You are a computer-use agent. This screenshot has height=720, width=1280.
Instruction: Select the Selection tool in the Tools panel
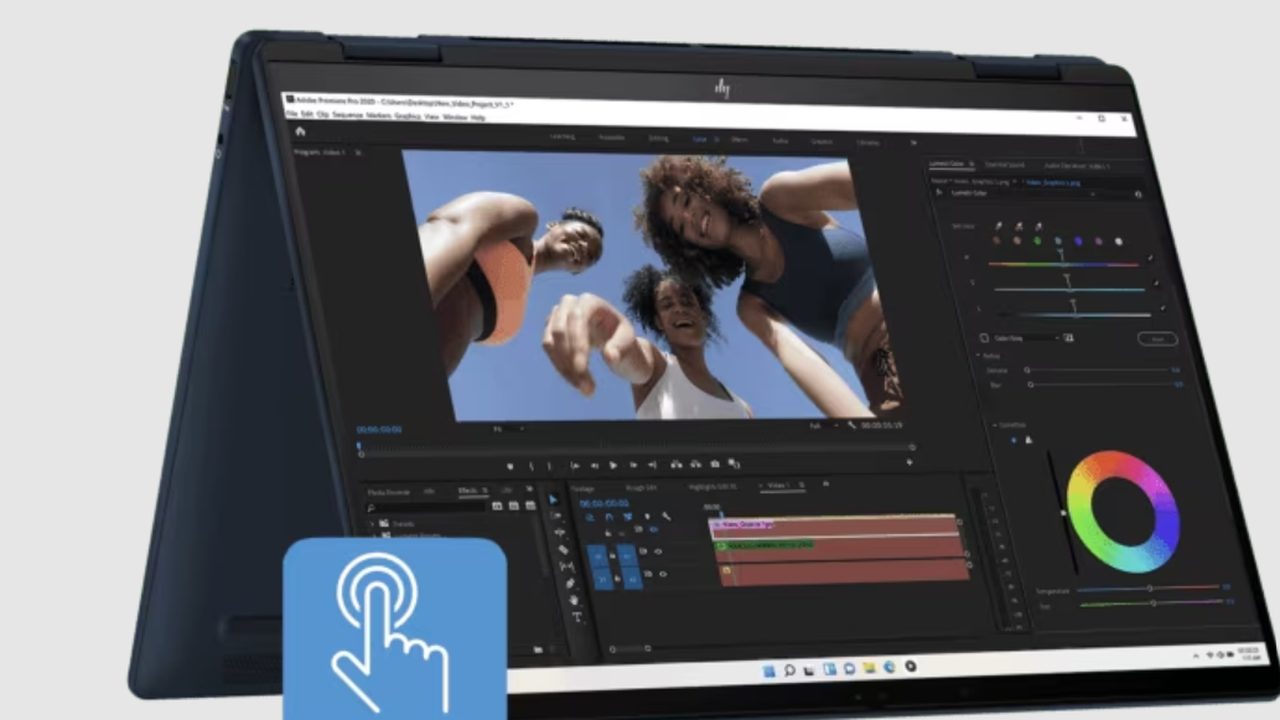(x=554, y=499)
